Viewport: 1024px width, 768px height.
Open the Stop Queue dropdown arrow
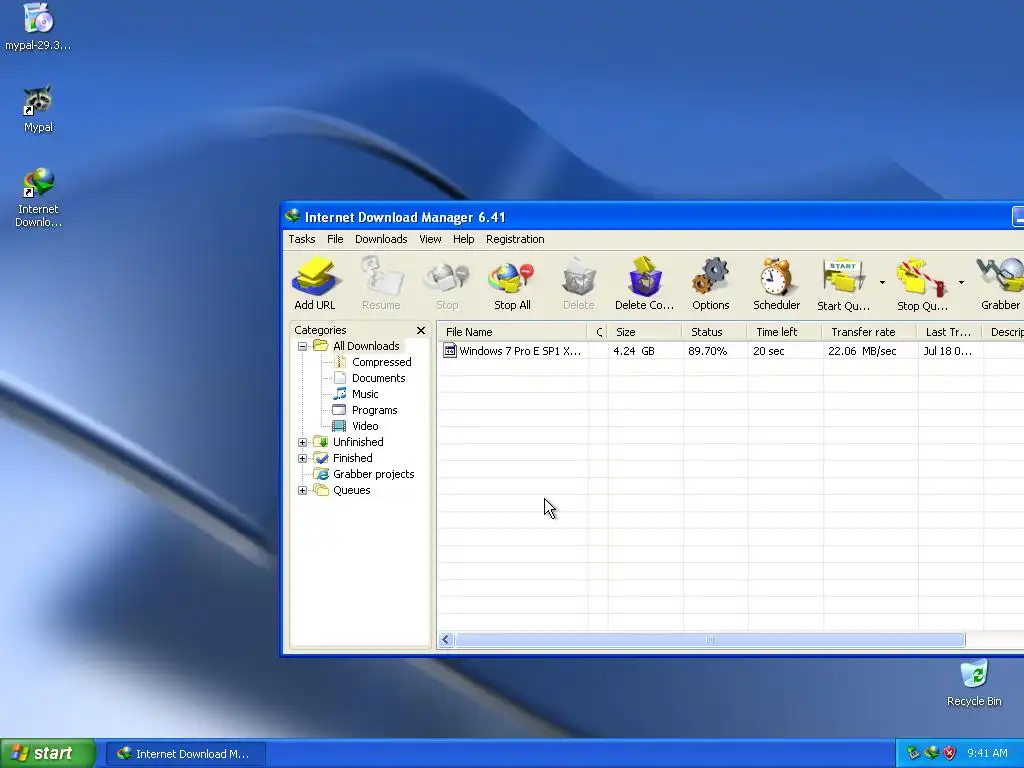tap(961, 283)
